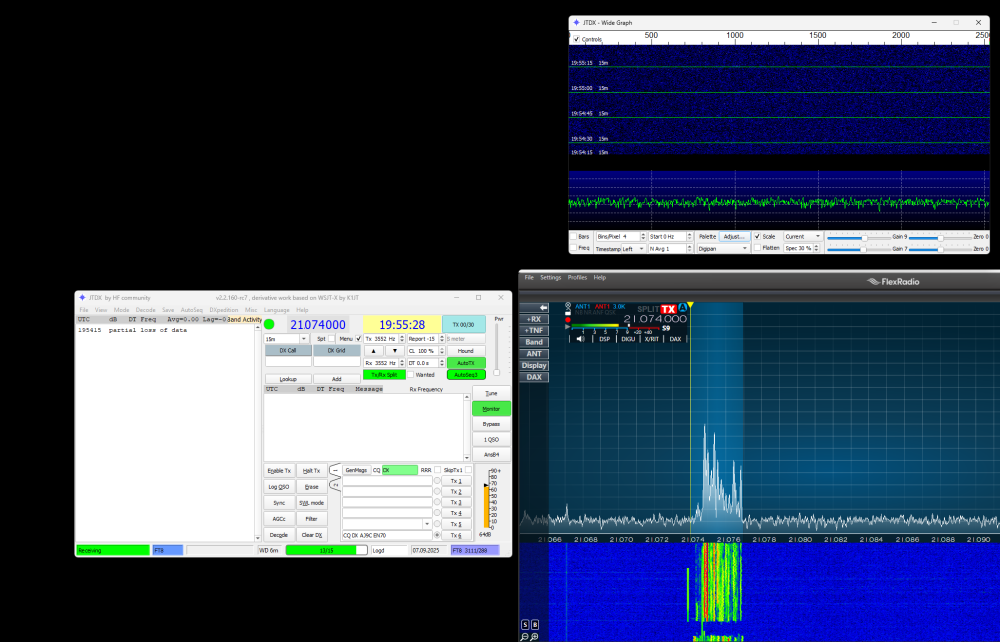The width and height of the screenshot is (1000, 642).
Task: Toggle the Menu checkbox in JTDX
Action: 358,339
